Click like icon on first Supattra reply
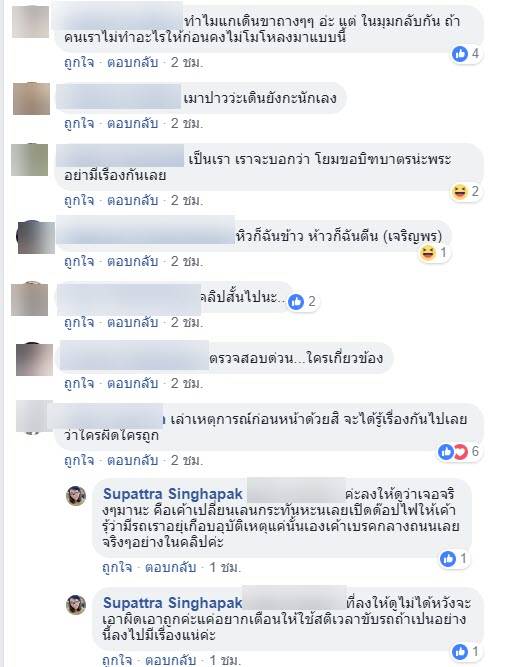This screenshot has height=667, width=519. pos(448,559)
